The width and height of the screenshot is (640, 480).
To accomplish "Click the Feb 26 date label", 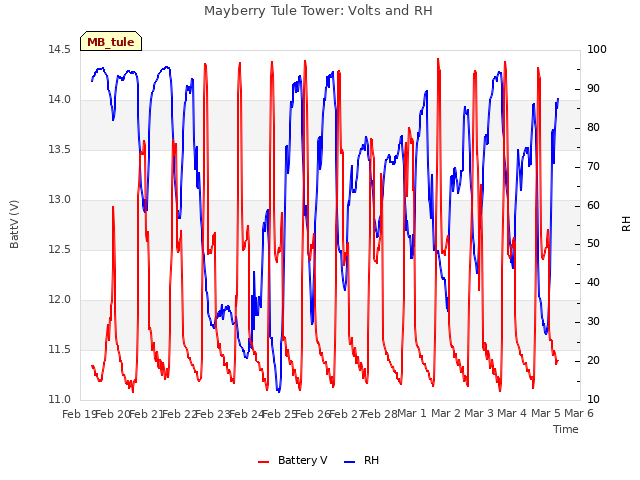I will pyautogui.click(x=313, y=414).
